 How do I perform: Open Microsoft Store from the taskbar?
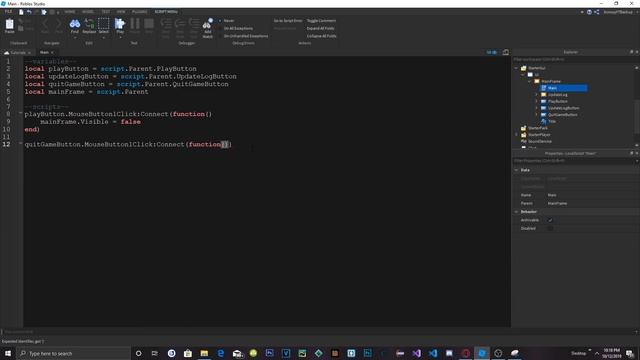188,353
